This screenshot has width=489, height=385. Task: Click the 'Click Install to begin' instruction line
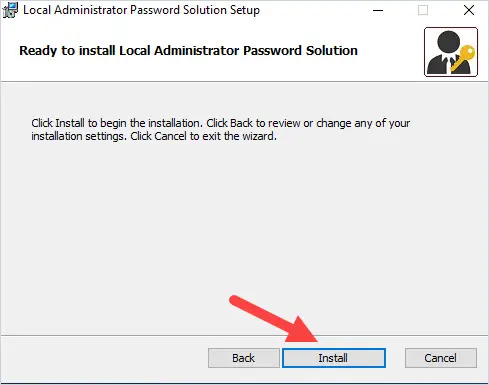(x=221, y=123)
